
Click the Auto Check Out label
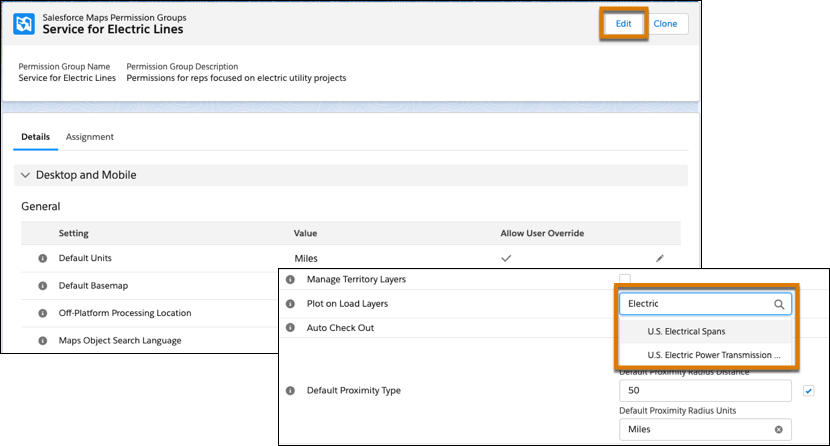(x=340, y=328)
